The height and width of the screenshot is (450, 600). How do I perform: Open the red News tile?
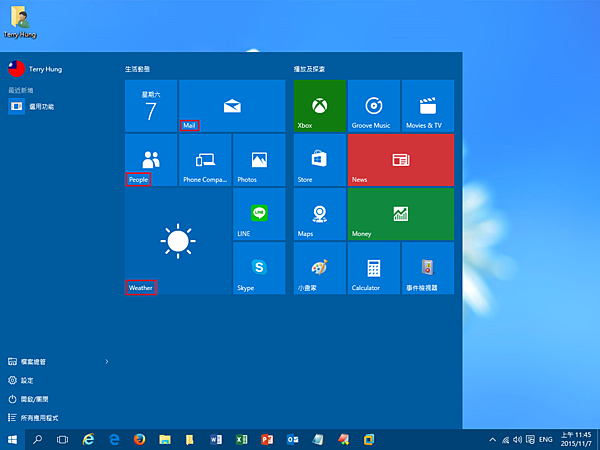400,160
